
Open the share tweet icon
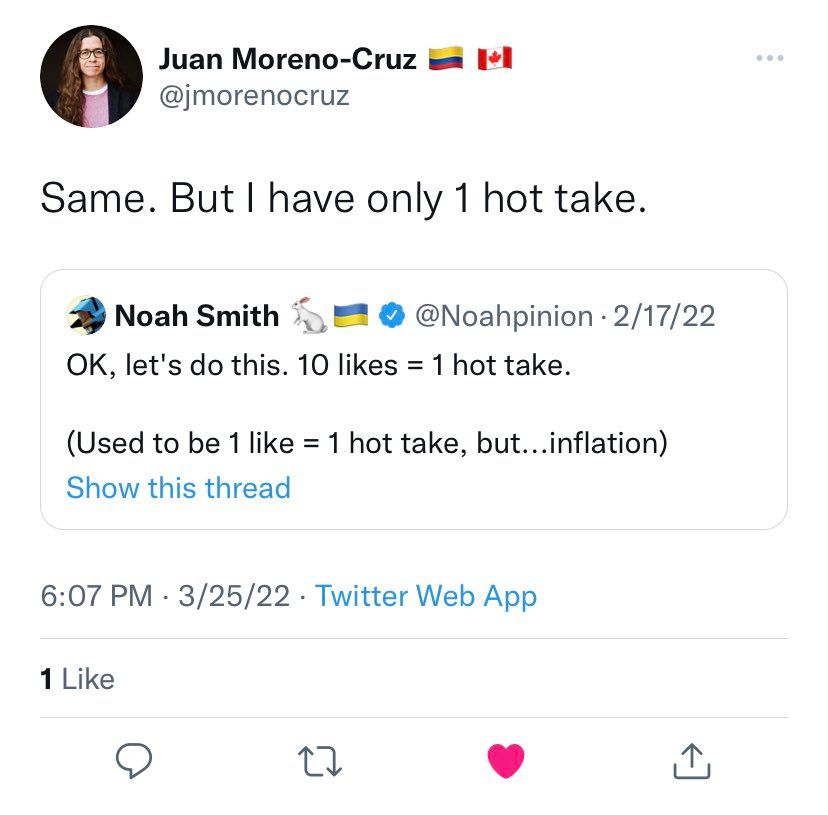click(691, 761)
